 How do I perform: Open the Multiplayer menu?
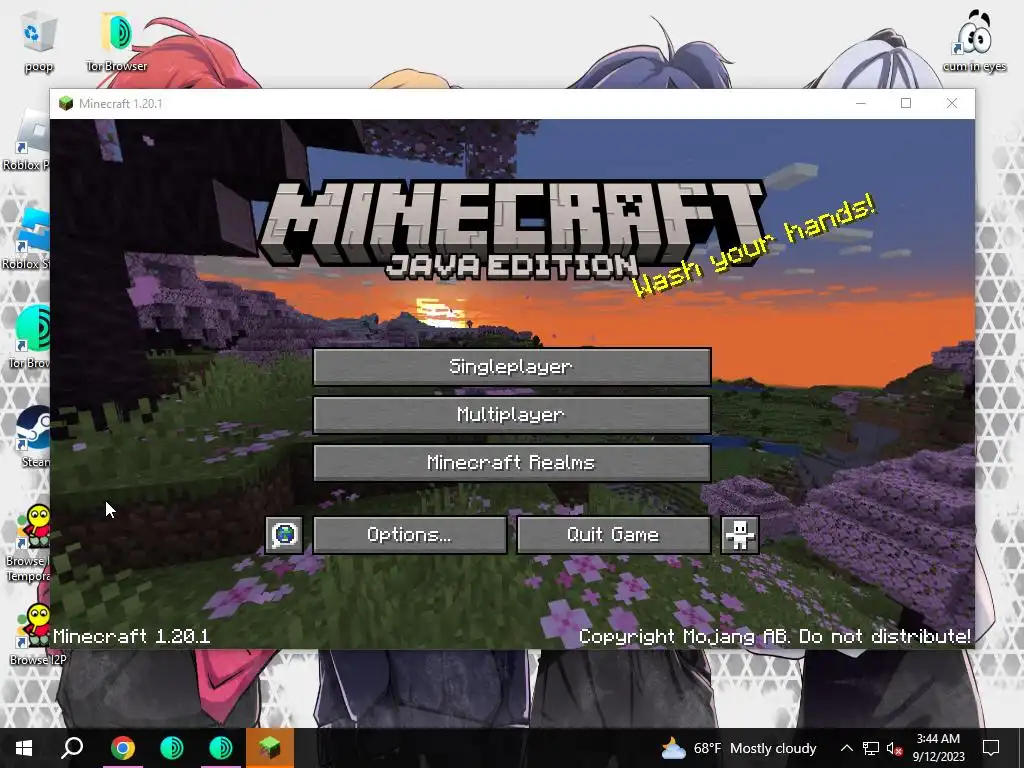pyautogui.click(x=512, y=415)
